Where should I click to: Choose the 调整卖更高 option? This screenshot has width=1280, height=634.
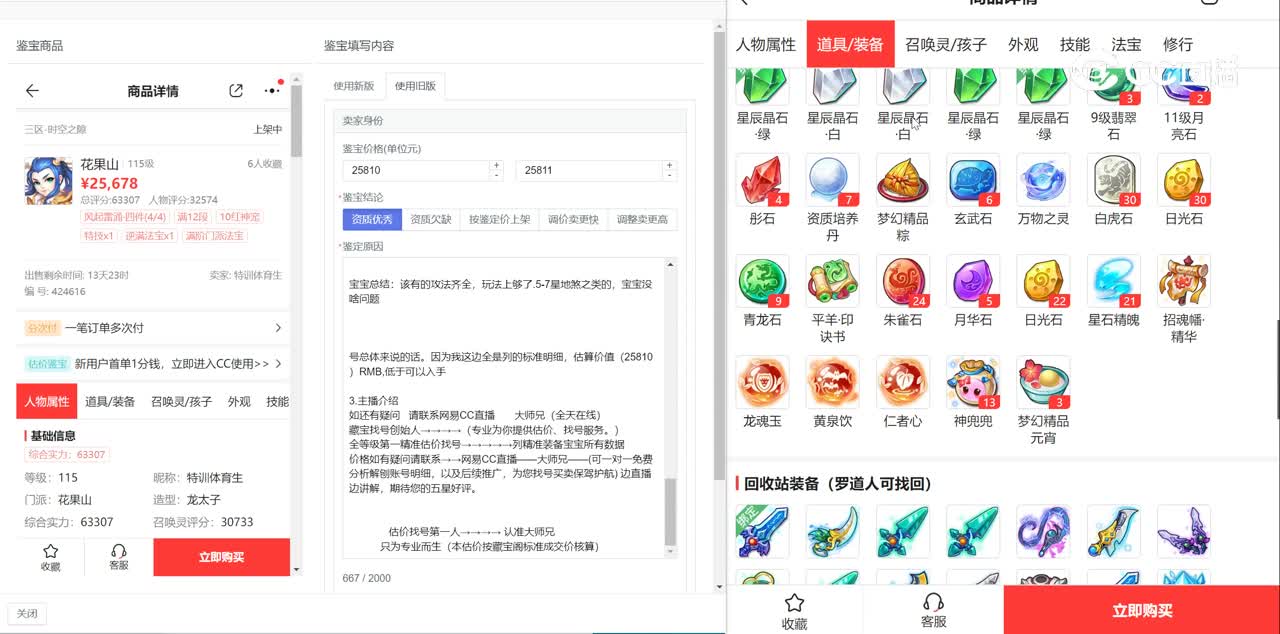pyautogui.click(x=642, y=219)
